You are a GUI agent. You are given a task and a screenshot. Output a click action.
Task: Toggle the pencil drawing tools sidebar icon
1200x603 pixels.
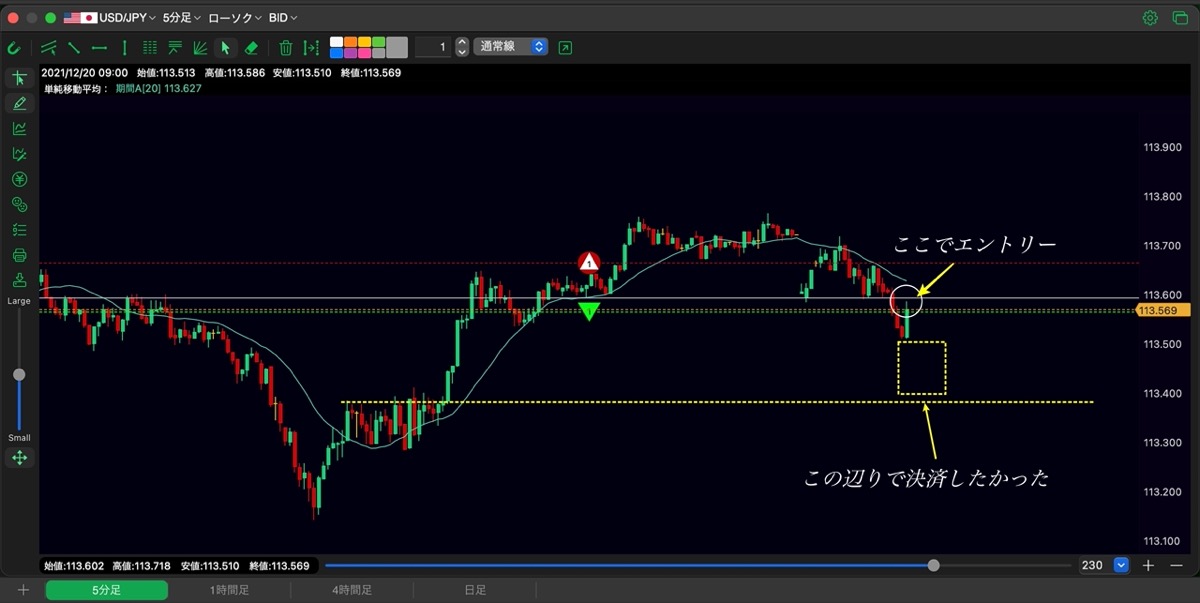coord(19,103)
